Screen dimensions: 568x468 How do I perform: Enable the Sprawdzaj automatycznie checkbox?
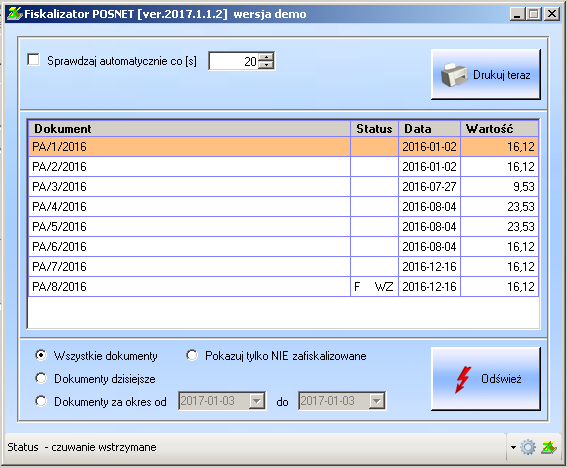tap(33, 60)
